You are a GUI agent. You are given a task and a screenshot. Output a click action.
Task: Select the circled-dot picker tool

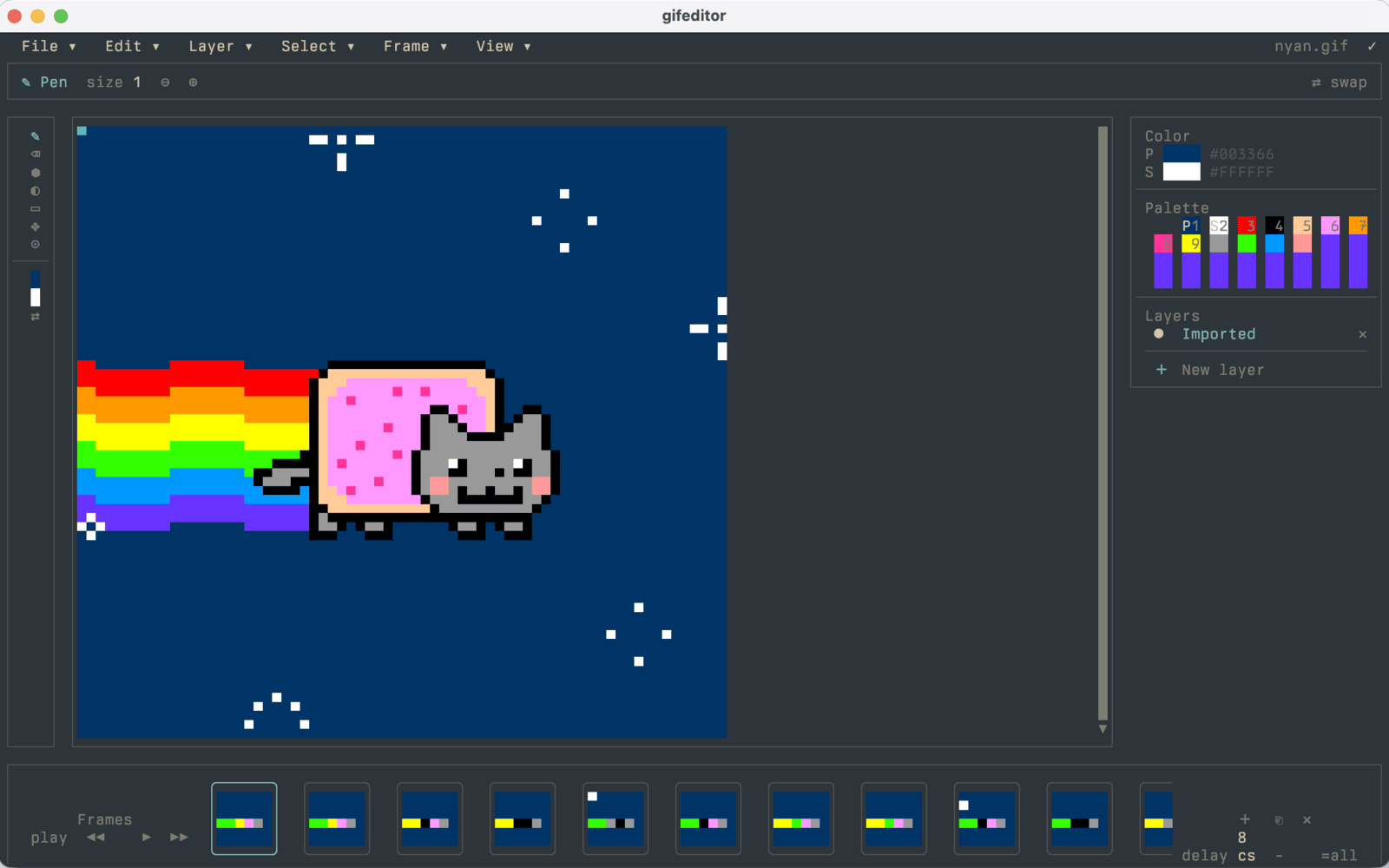pyautogui.click(x=35, y=245)
